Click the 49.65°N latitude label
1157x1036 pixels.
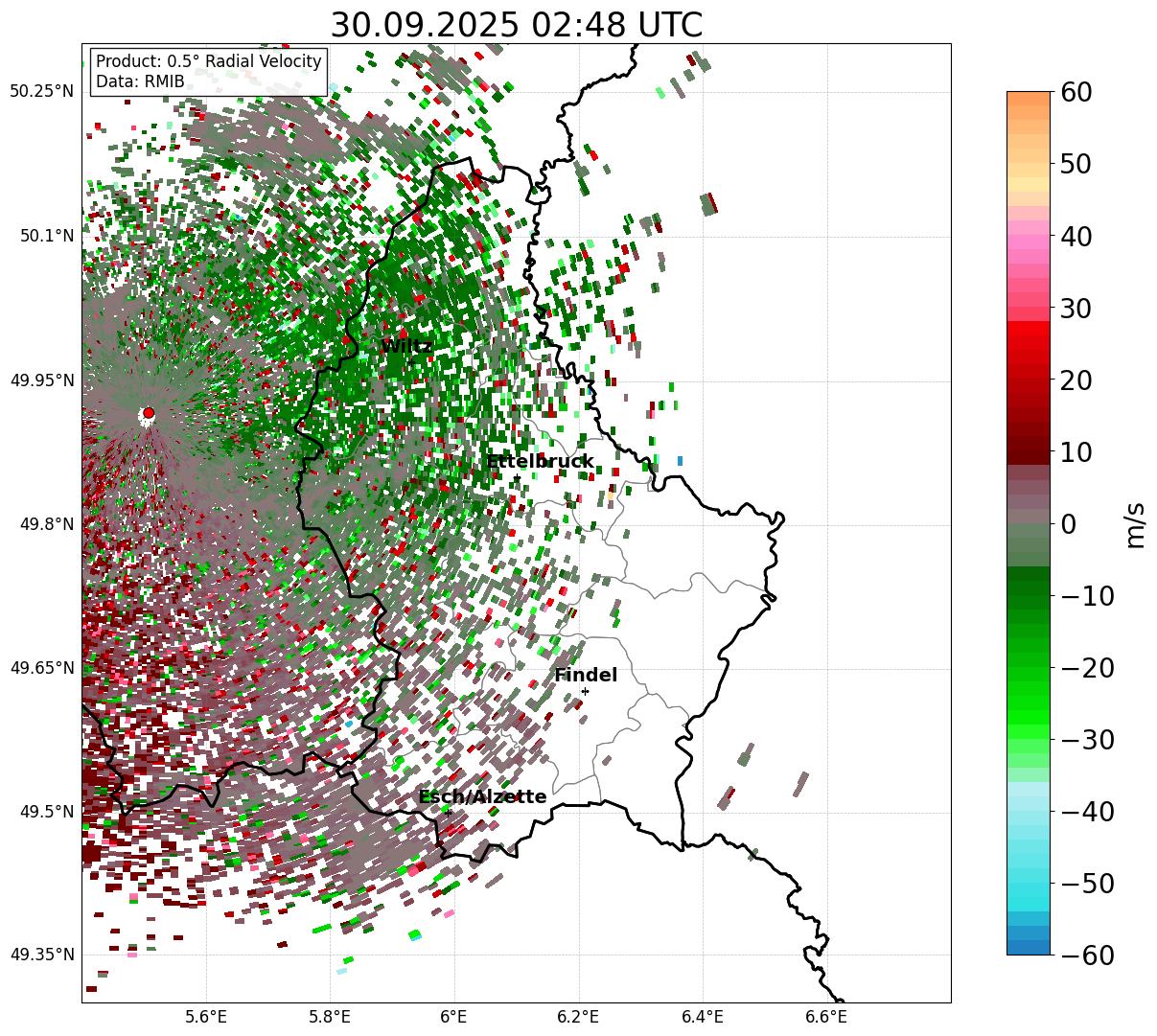[x=41, y=668]
